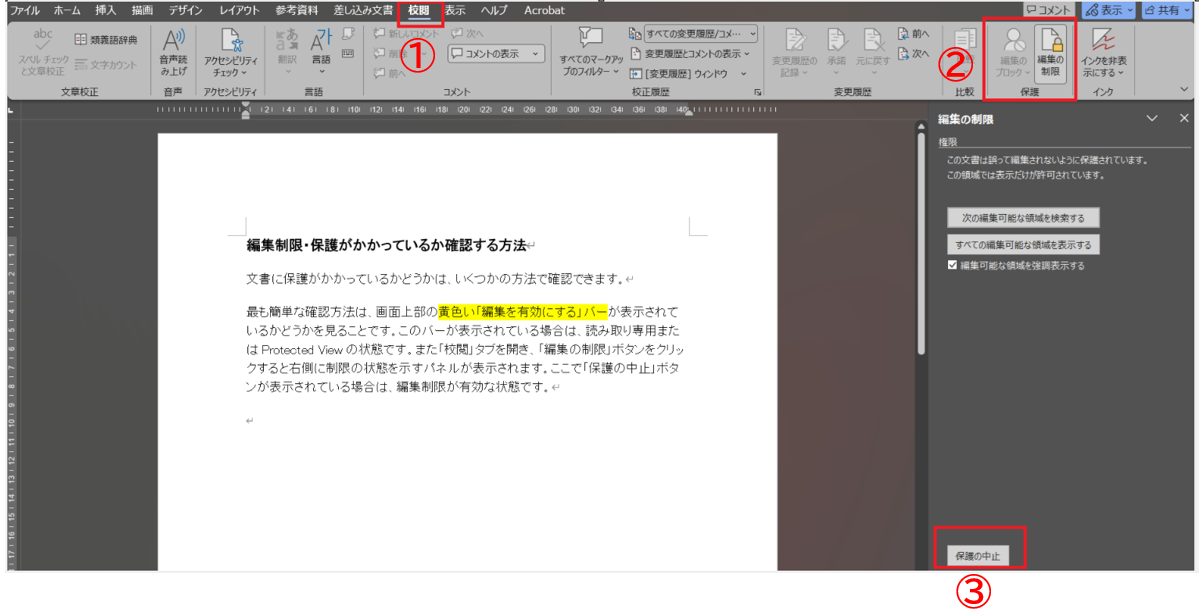Expand the 変更履歴とコメントの表示 menu
The width and height of the screenshot is (1199, 616).
point(748,53)
